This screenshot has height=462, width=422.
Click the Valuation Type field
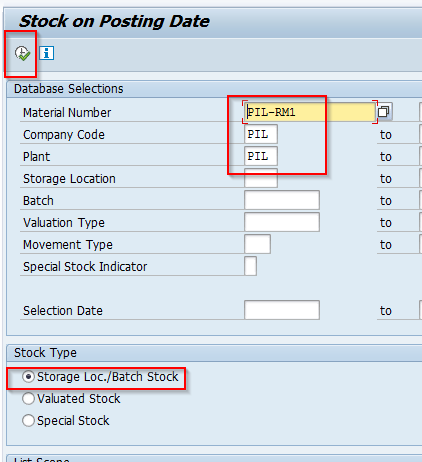click(282, 222)
